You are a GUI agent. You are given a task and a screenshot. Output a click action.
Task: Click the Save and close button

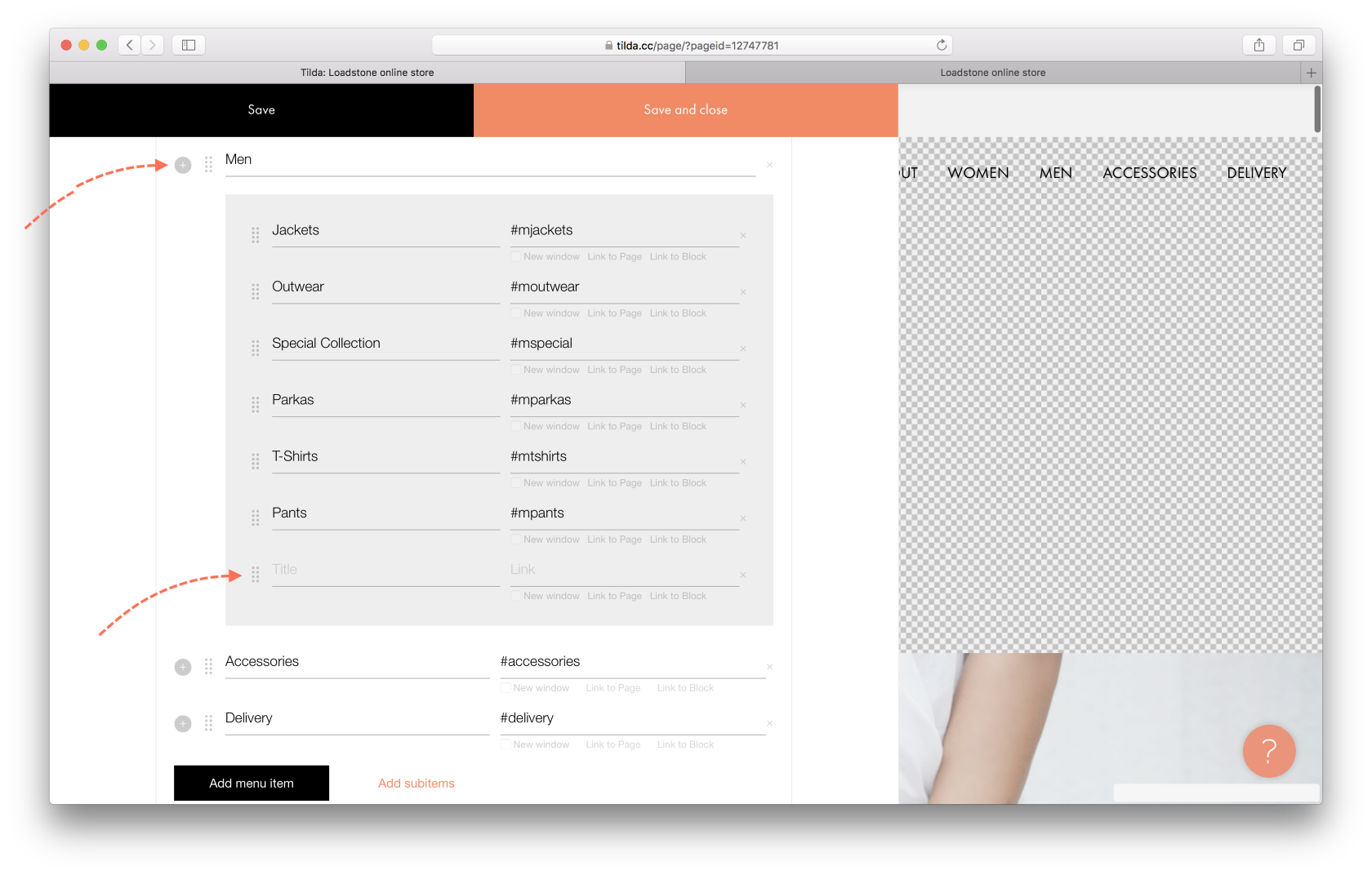coord(685,109)
